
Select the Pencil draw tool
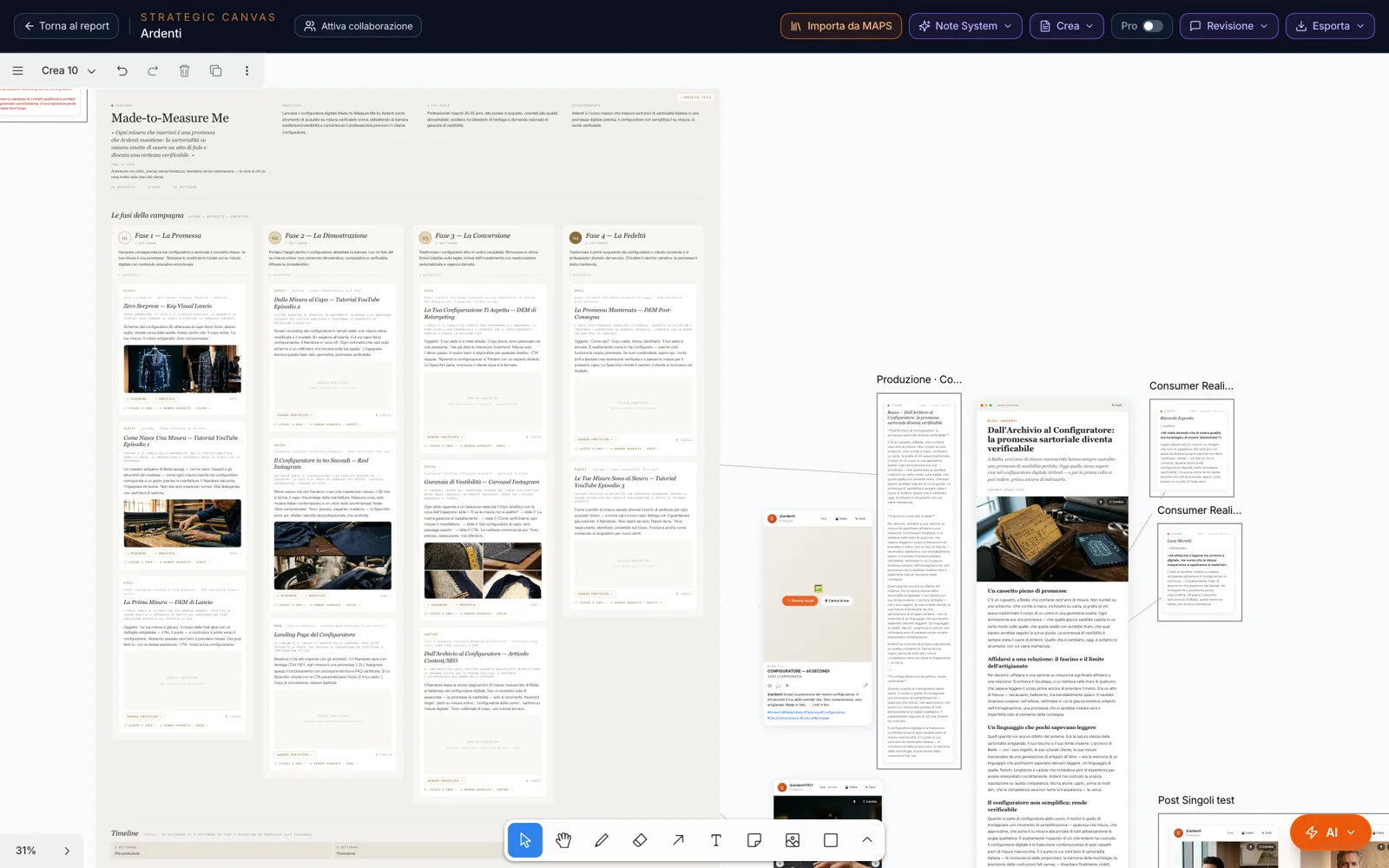602,840
